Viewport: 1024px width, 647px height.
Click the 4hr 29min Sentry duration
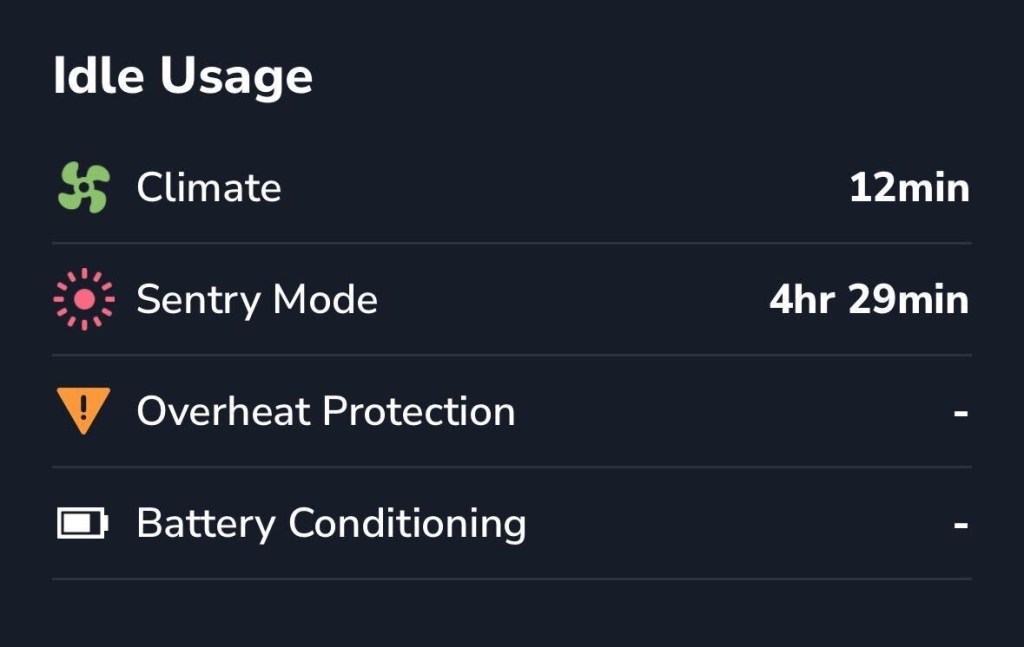point(869,300)
